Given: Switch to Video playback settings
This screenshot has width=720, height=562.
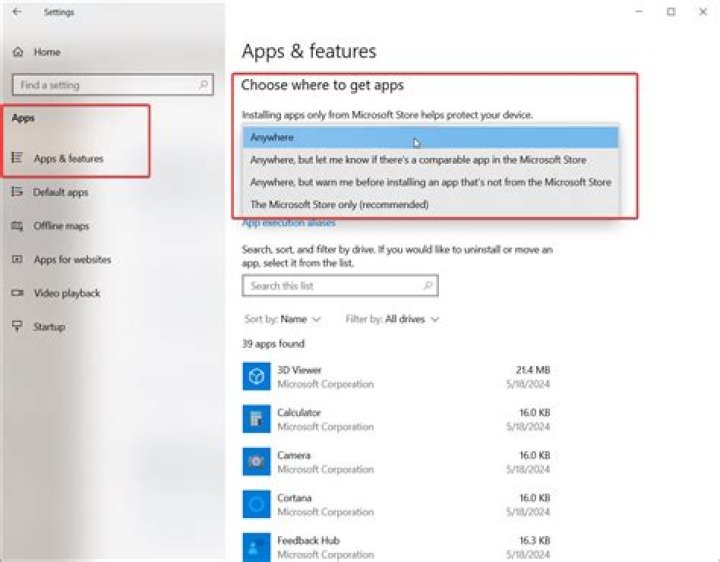Looking at the screenshot, I should click(66, 293).
